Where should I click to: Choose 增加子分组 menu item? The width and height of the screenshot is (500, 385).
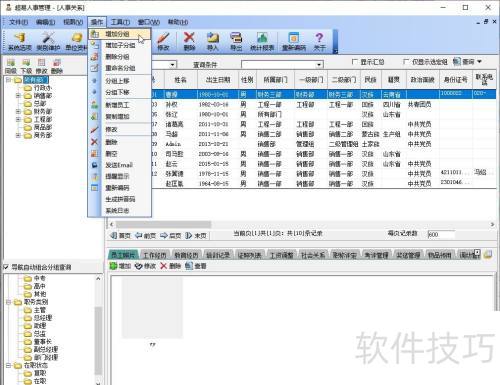(120, 45)
